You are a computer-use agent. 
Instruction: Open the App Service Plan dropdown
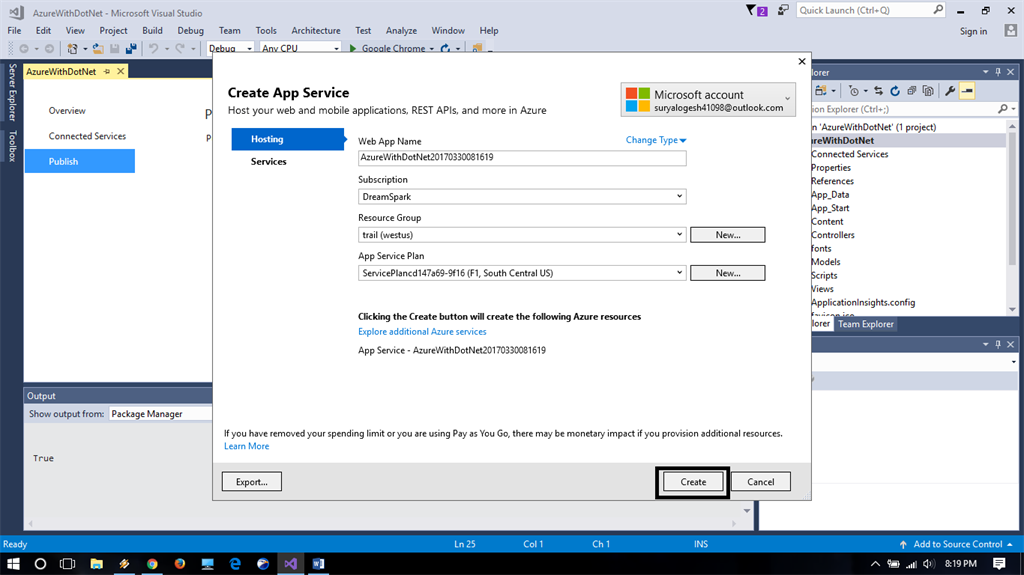(x=522, y=273)
